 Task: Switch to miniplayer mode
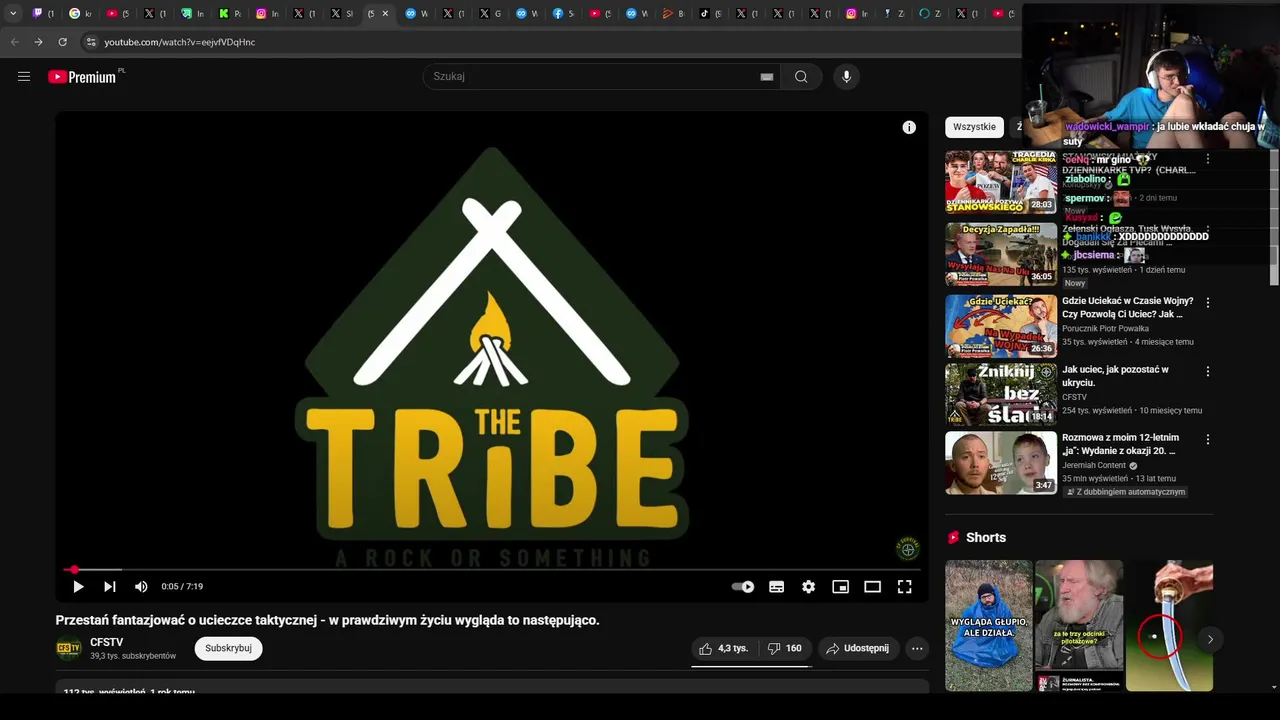click(x=840, y=587)
